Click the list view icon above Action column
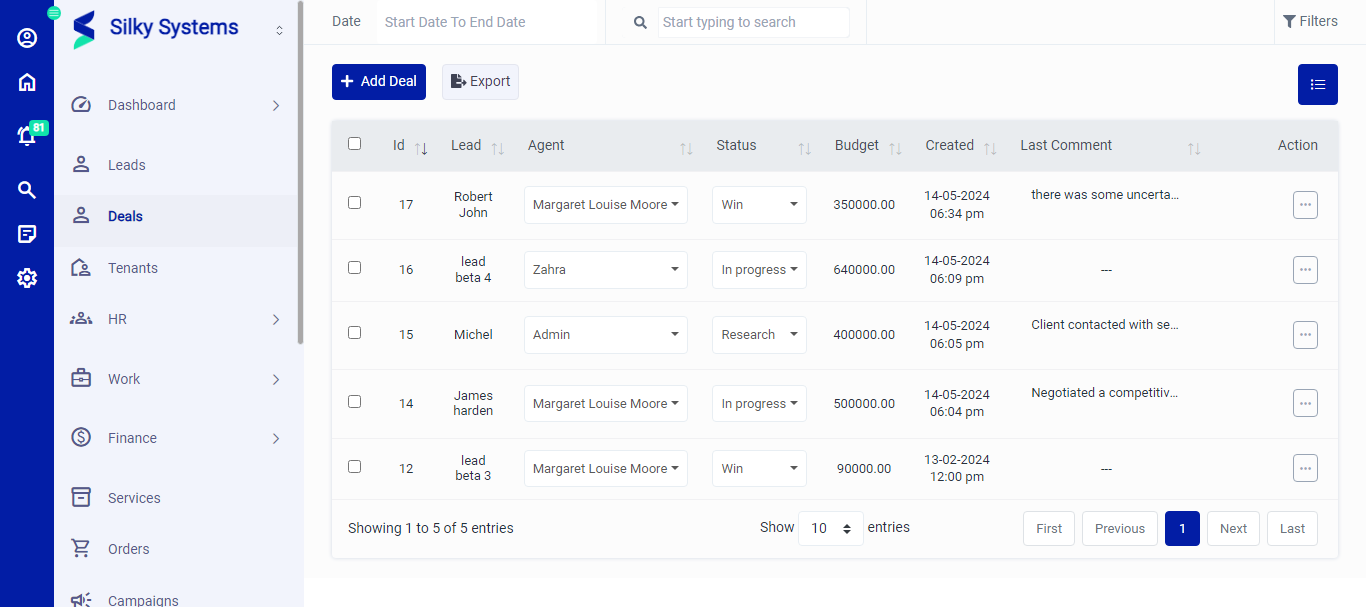Image resolution: width=1366 pixels, height=607 pixels. click(1317, 85)
